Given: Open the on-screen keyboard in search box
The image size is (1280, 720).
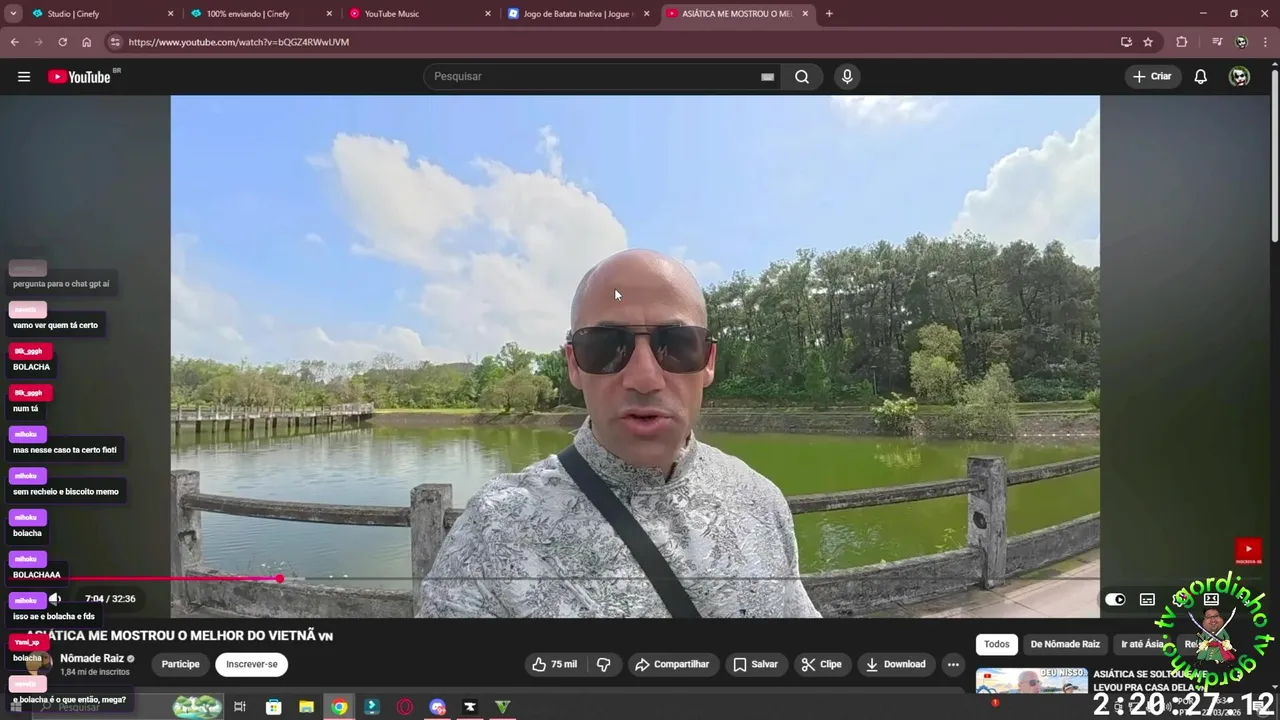Looking at the screenshot, I should (767, 77).
